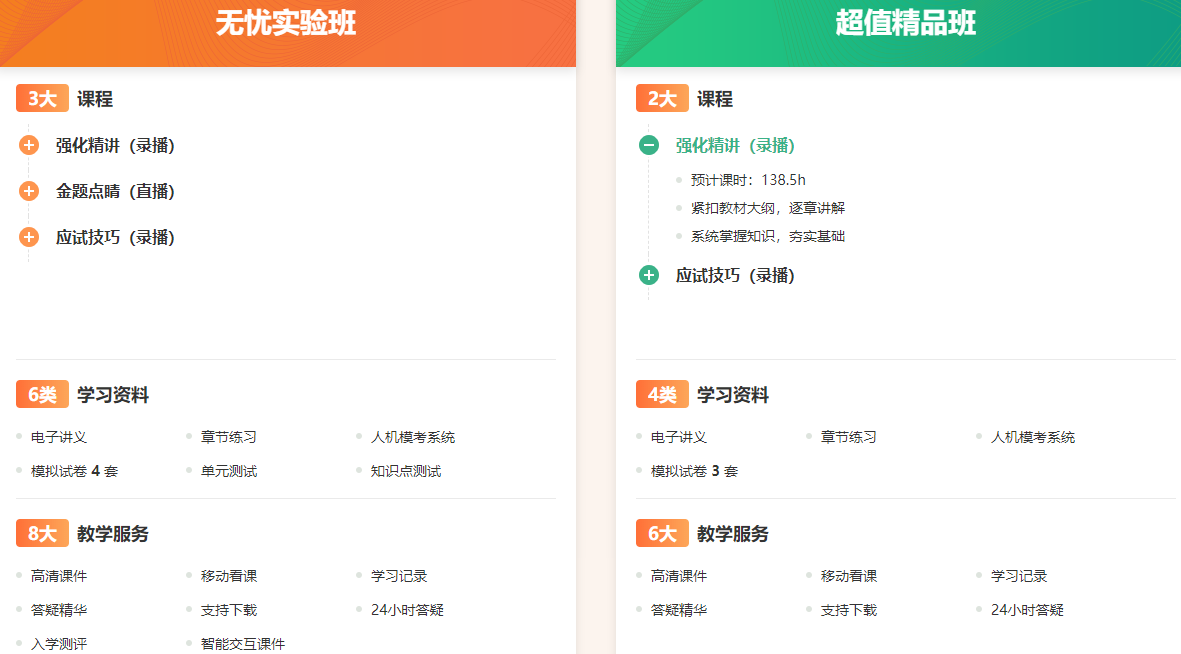Open 24小时答疑 service entry
This screenshot has width=1181, height=654.
(404, 609)
